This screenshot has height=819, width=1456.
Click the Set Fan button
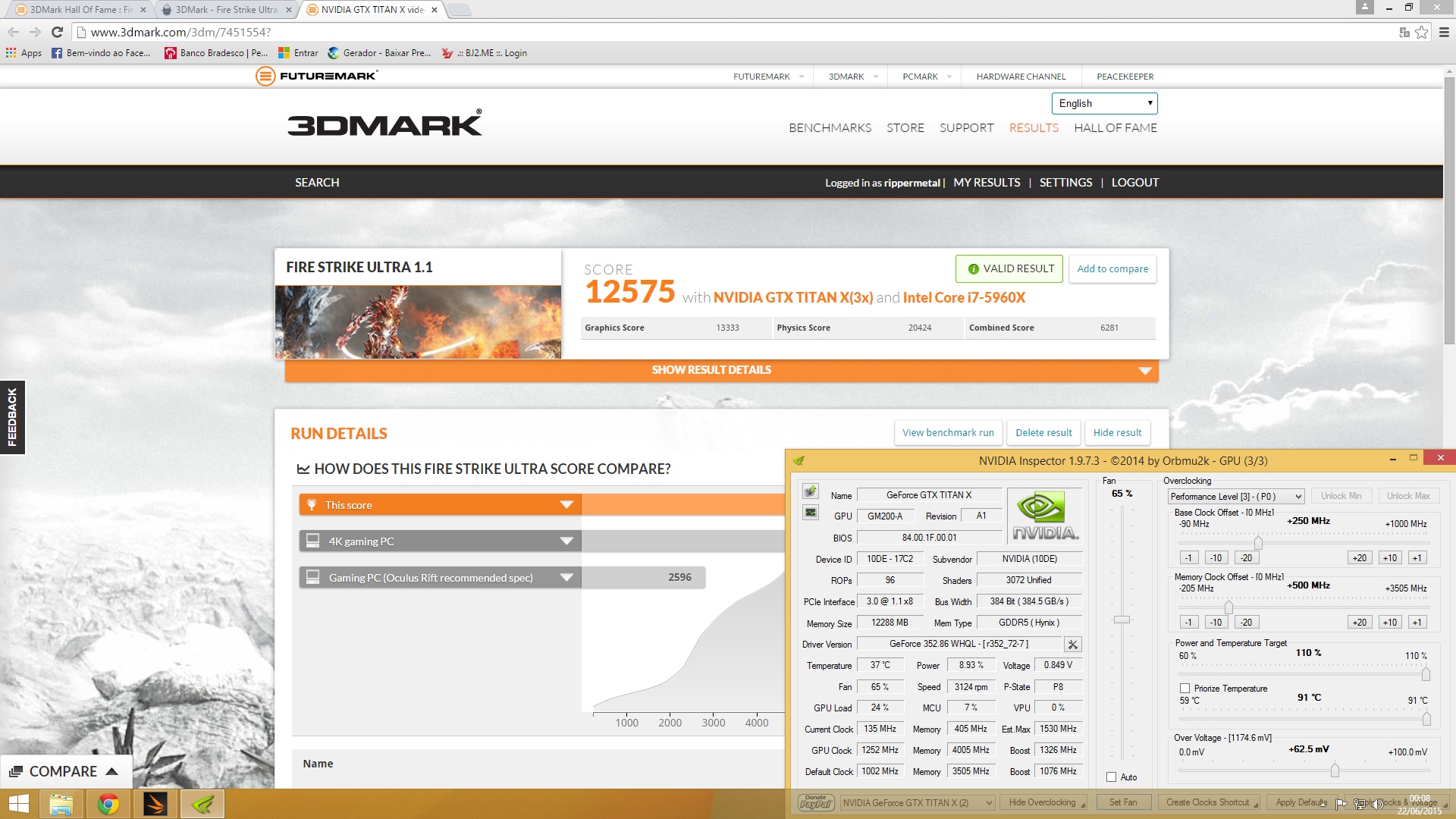click(1123, 802)
